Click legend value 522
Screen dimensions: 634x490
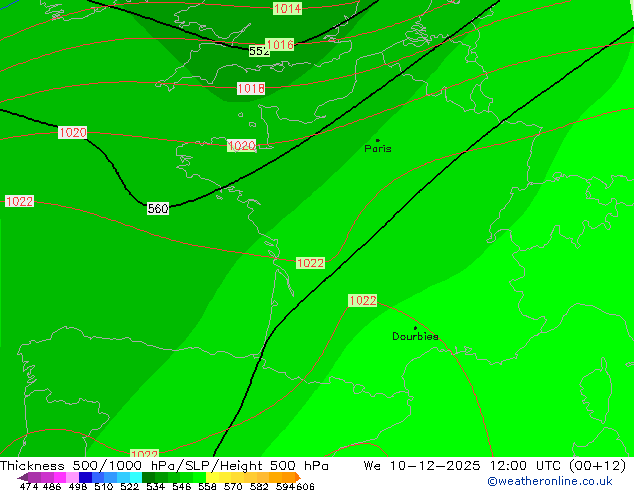pos(129,486)
